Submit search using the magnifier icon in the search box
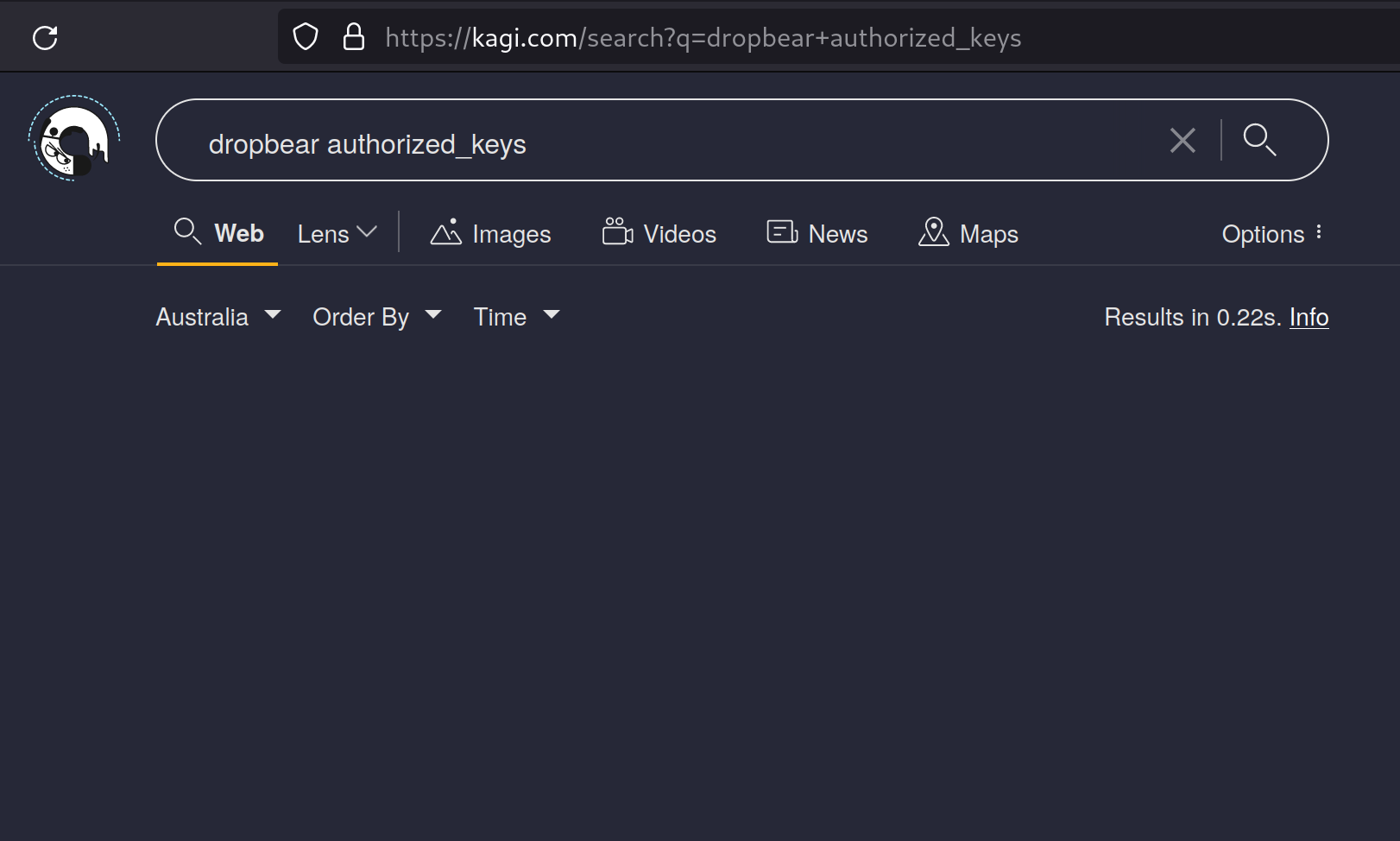Screen dimensions: 1400x841 [1259, 140]
